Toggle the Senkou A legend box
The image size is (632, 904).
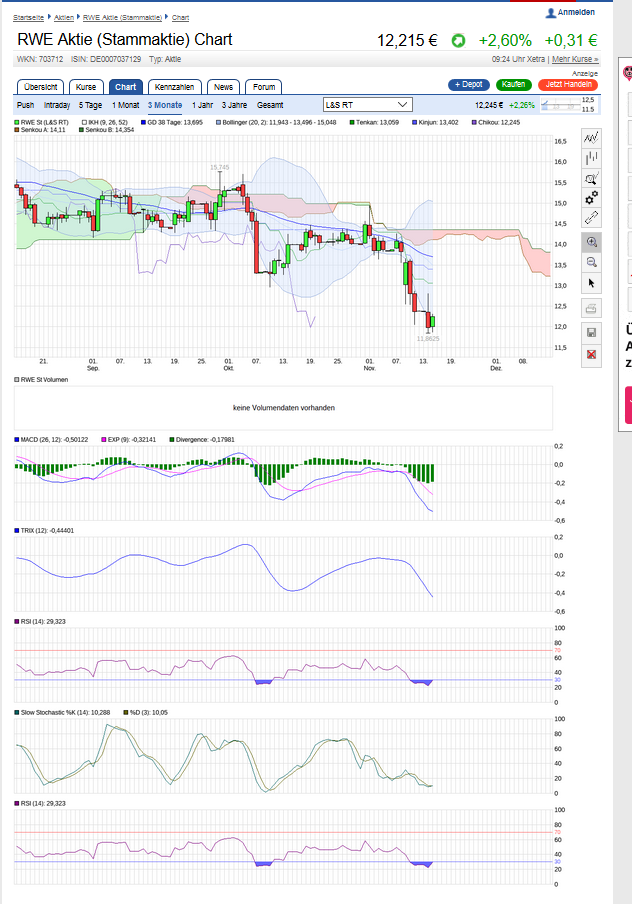(17, 130)
